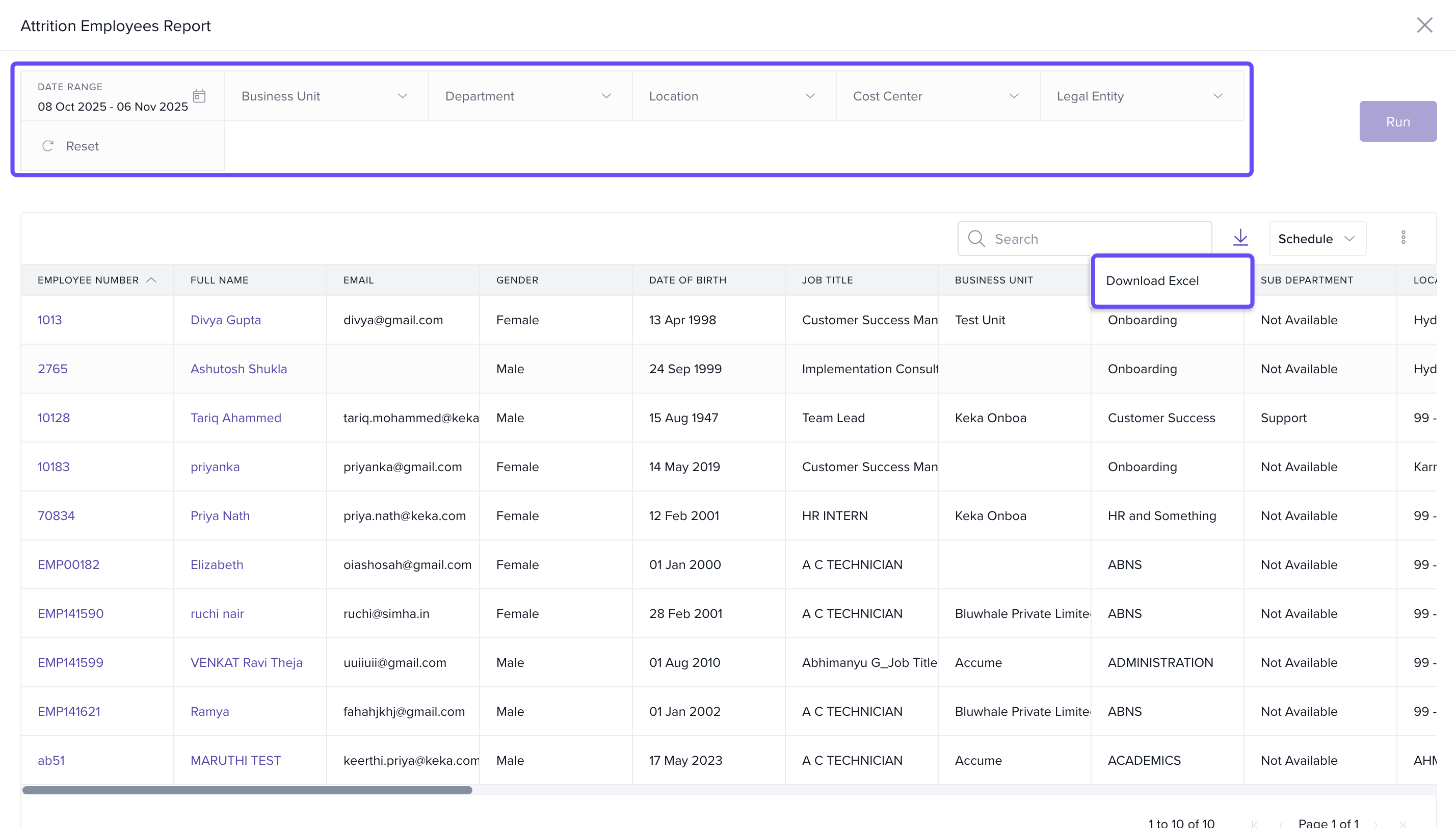Open the Schedule dropdown
Viewport: 1456px width, 828px height.
[1317, 239]
